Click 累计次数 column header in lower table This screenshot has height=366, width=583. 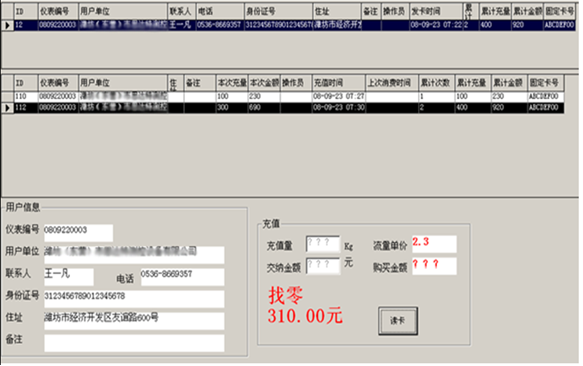click(437, 83)
